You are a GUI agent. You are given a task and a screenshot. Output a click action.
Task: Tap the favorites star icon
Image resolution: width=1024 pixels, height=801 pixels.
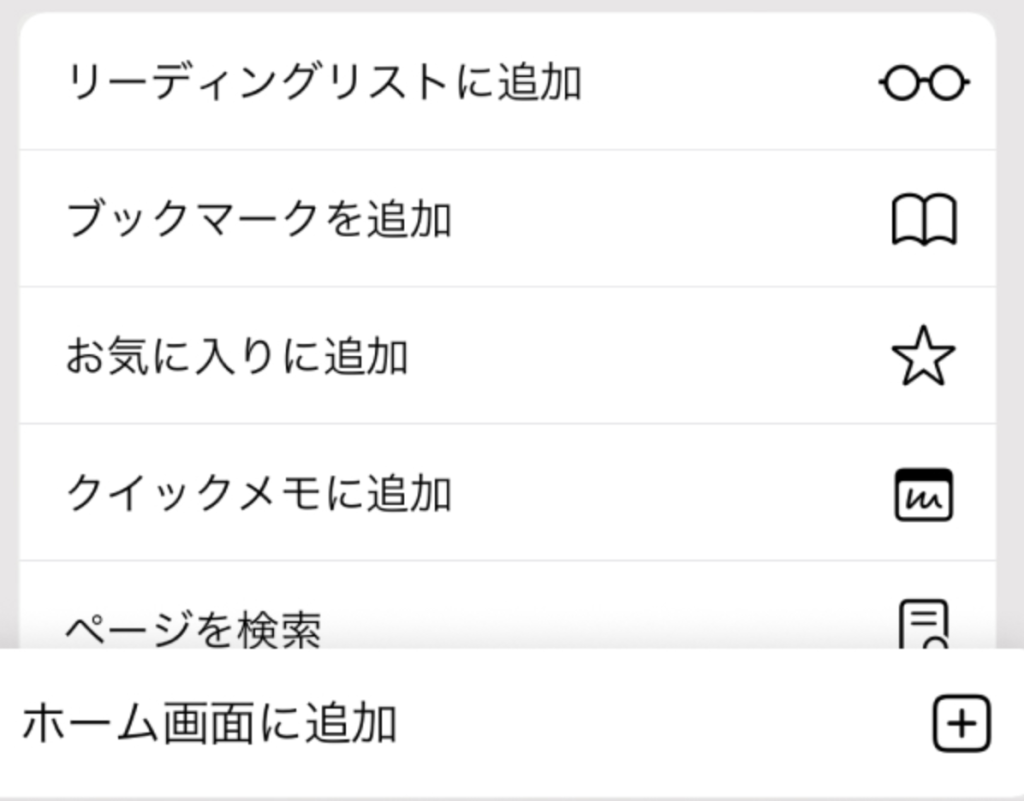pyautogui.click(x=923, y=356)
